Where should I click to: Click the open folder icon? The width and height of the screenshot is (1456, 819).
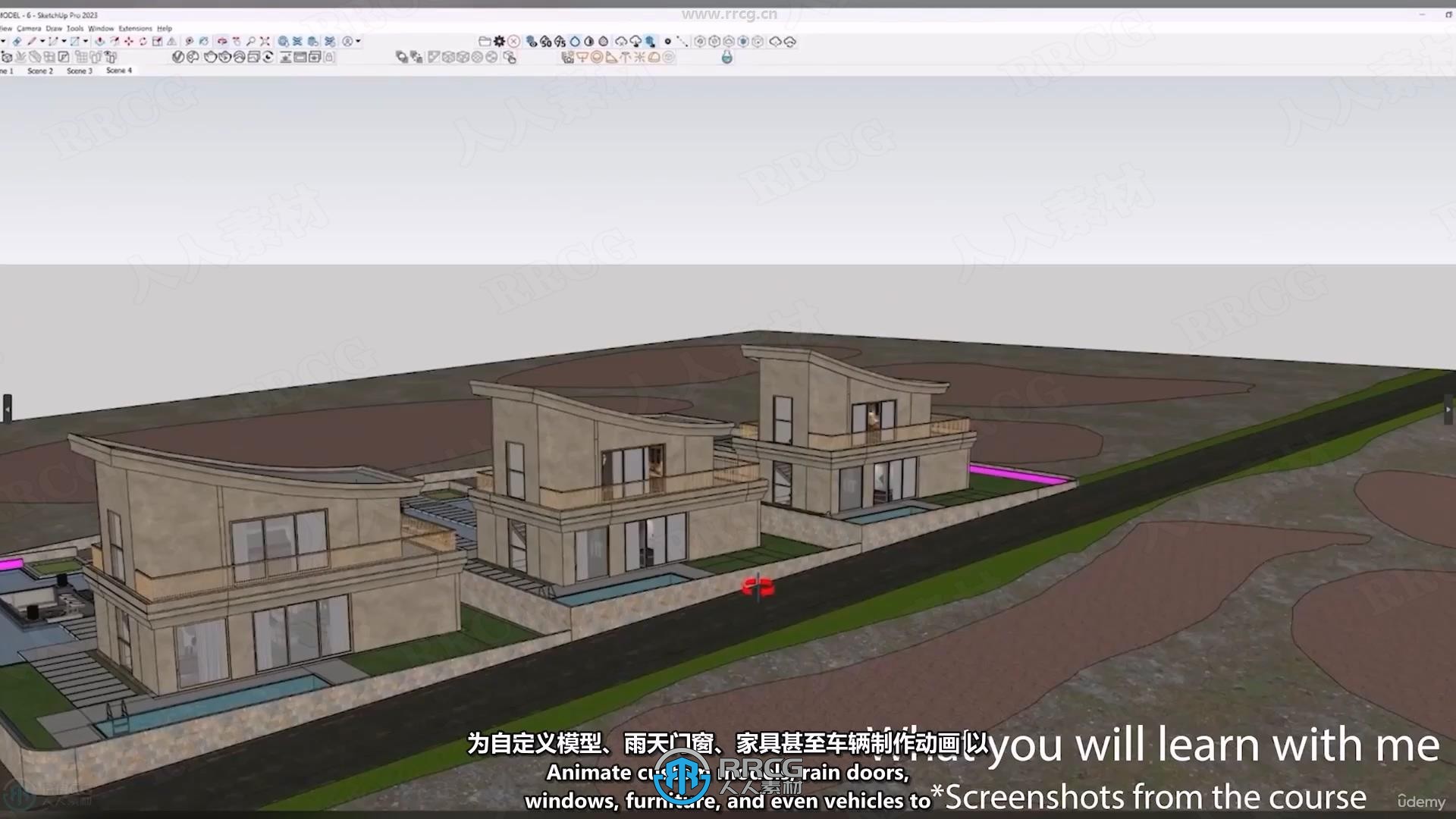(485, 41)
